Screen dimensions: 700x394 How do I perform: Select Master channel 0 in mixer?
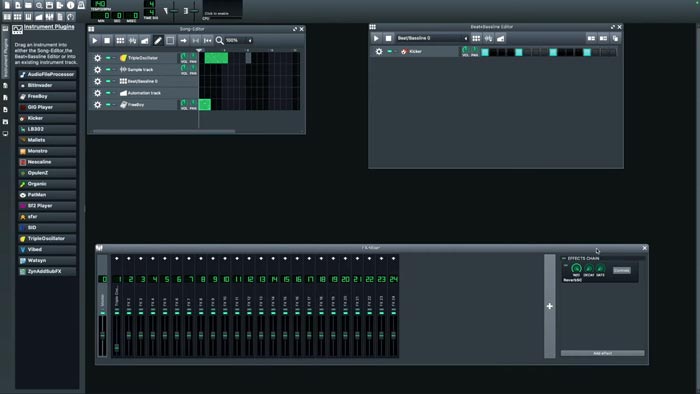[x=103, y=306]
